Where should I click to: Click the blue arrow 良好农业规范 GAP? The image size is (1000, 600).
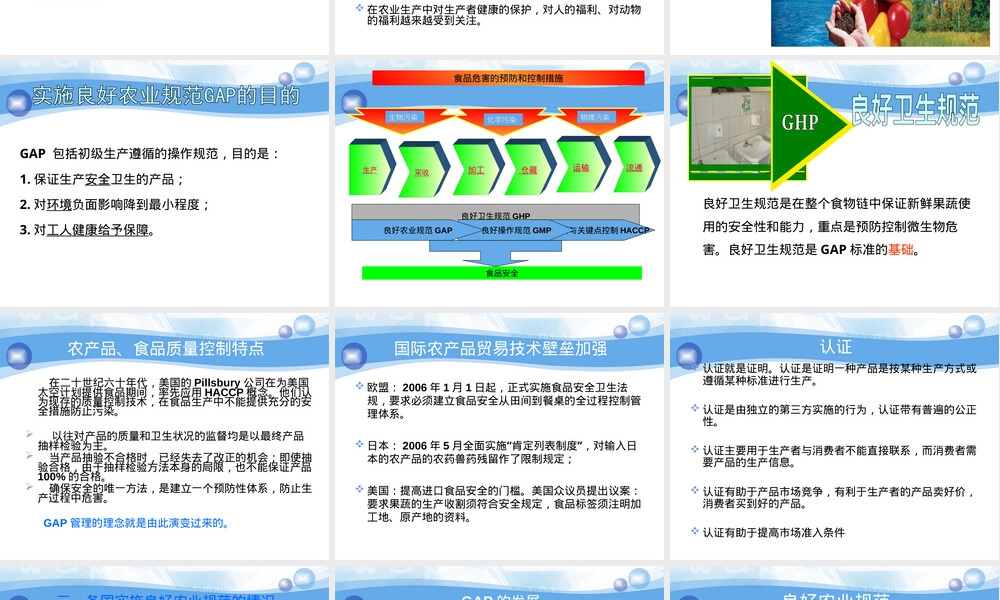pos(416,230)
